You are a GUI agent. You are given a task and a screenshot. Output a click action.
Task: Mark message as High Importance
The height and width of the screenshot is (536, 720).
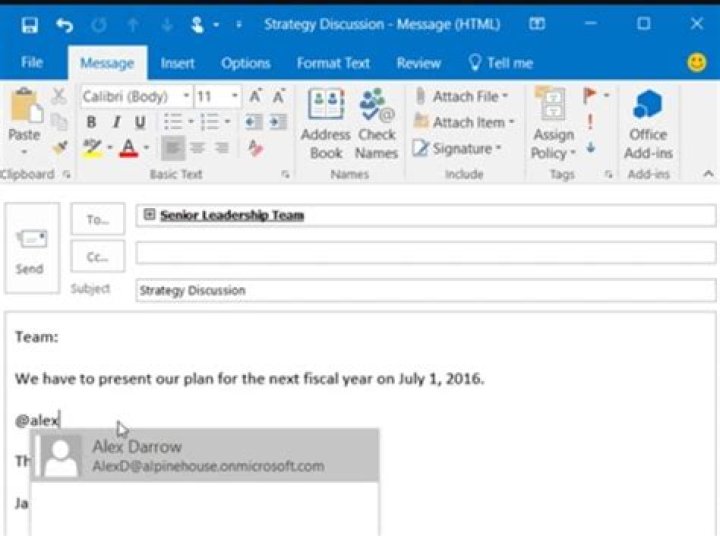pyautogui.click(x=590, y=122)
